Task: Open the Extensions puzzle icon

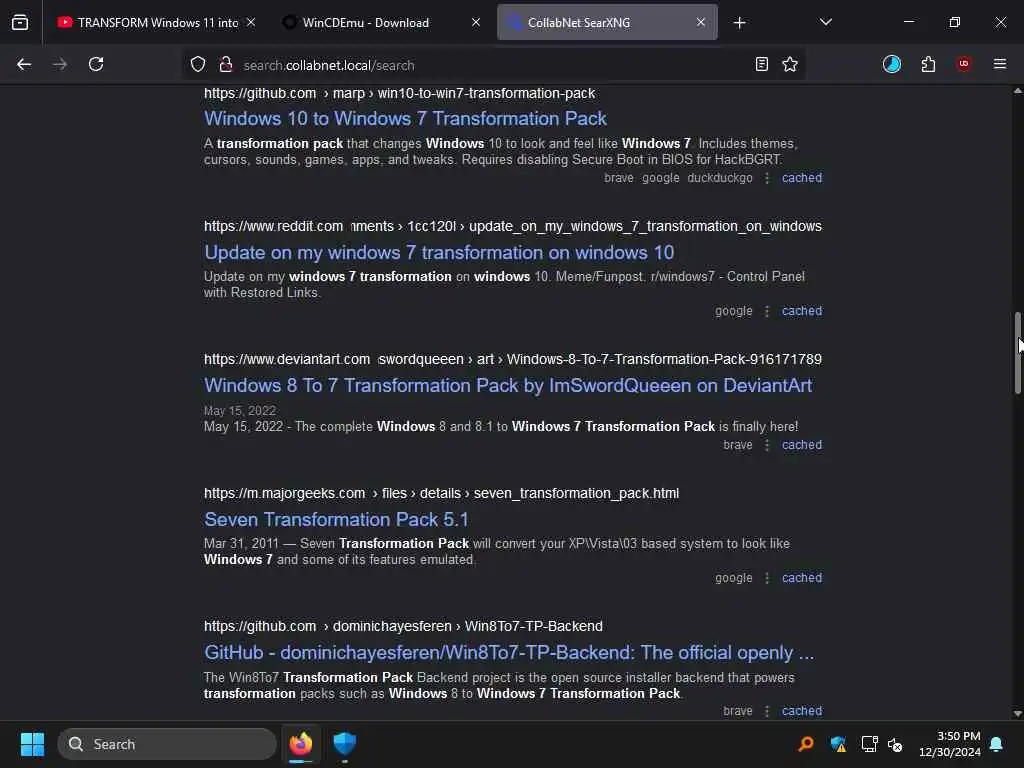Action: tap(928, 64)
